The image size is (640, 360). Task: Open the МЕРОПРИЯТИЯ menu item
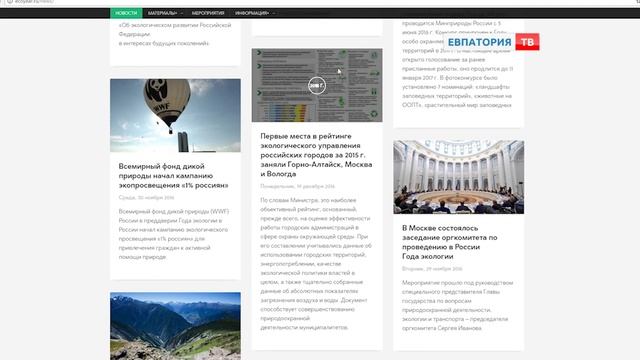[x=208, y=13]
